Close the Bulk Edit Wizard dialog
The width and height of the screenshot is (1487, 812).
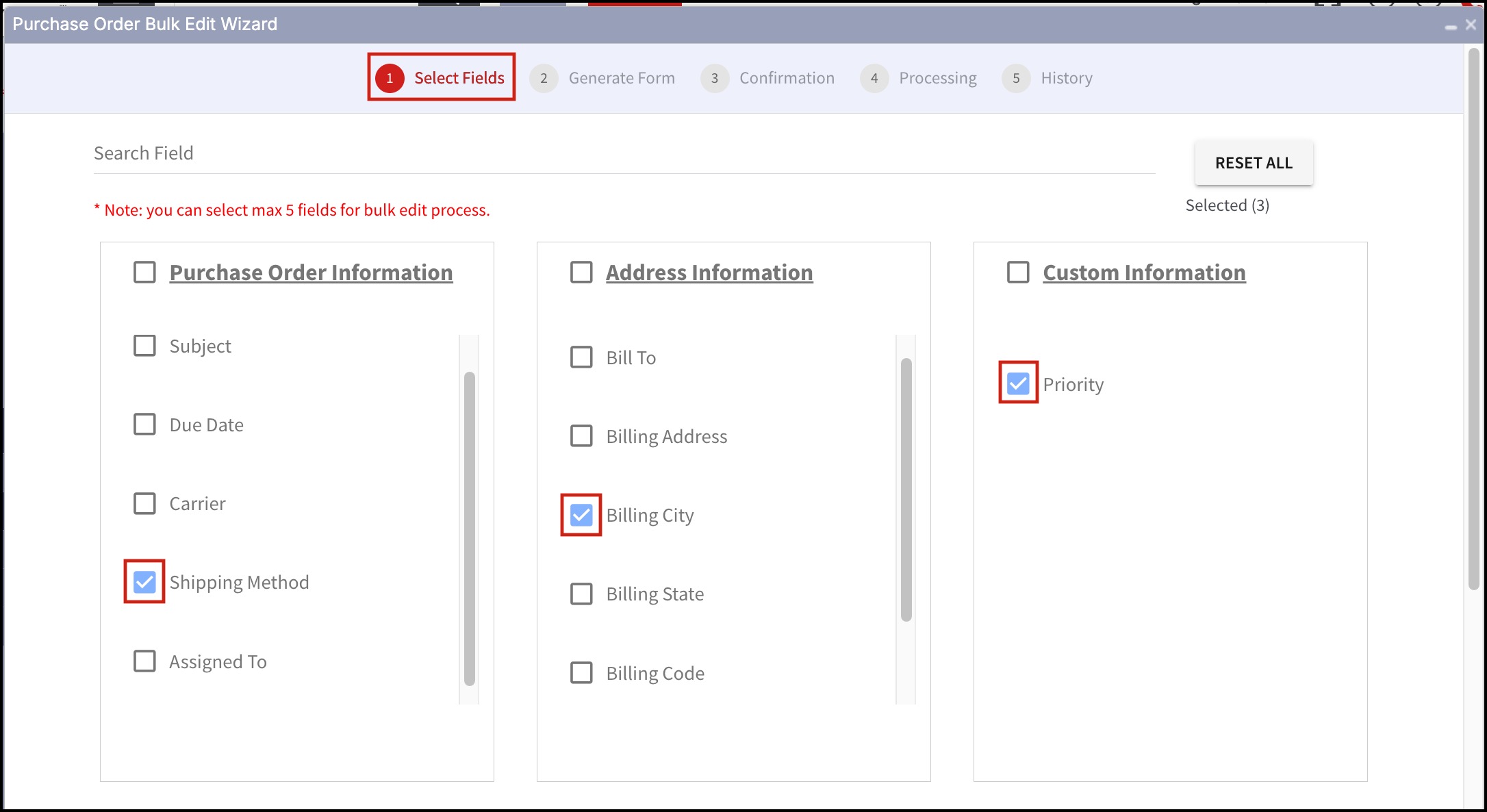[x=1471, y=25]
